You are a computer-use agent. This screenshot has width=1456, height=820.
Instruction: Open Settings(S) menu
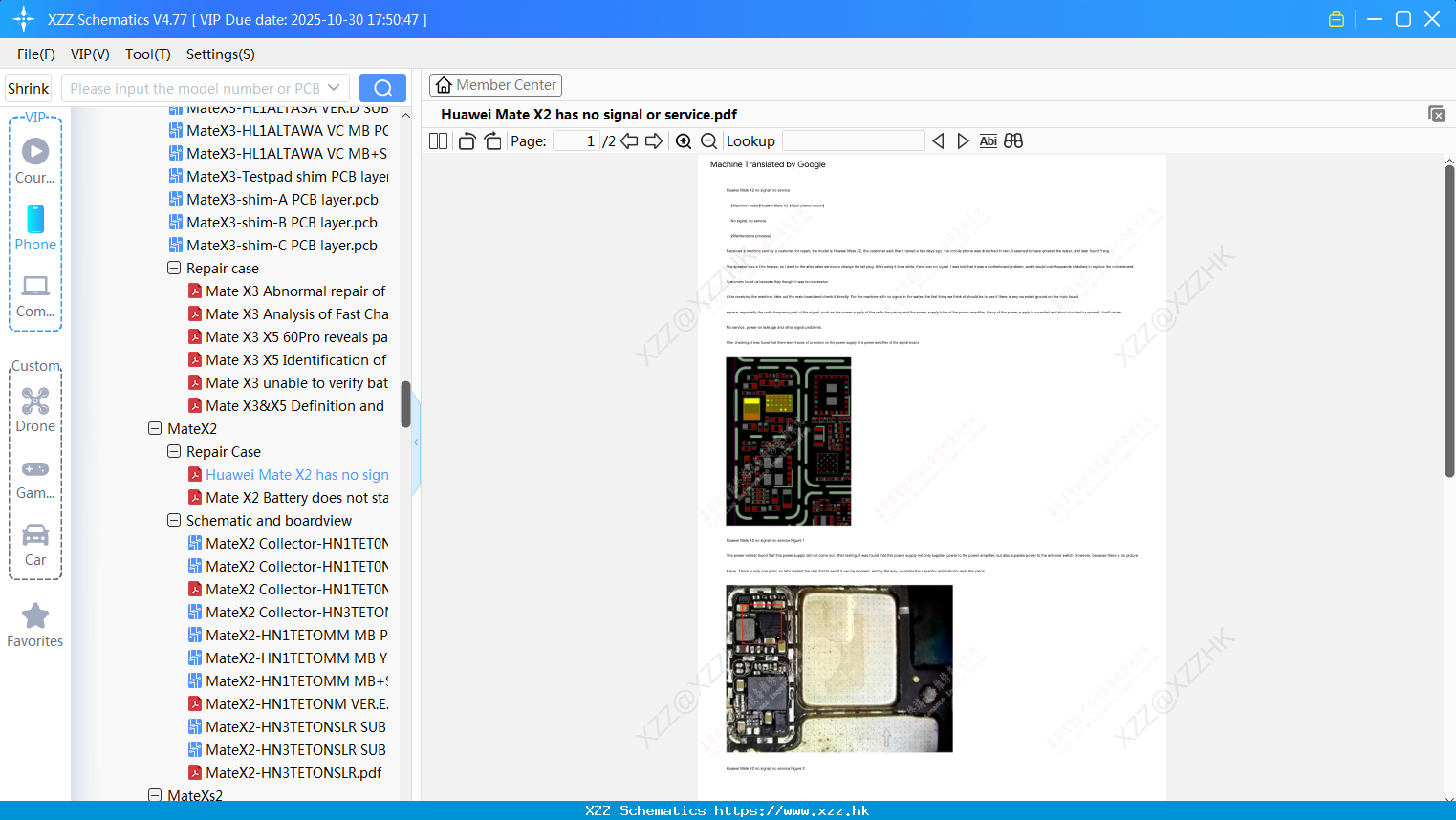[x=221, y=54]
